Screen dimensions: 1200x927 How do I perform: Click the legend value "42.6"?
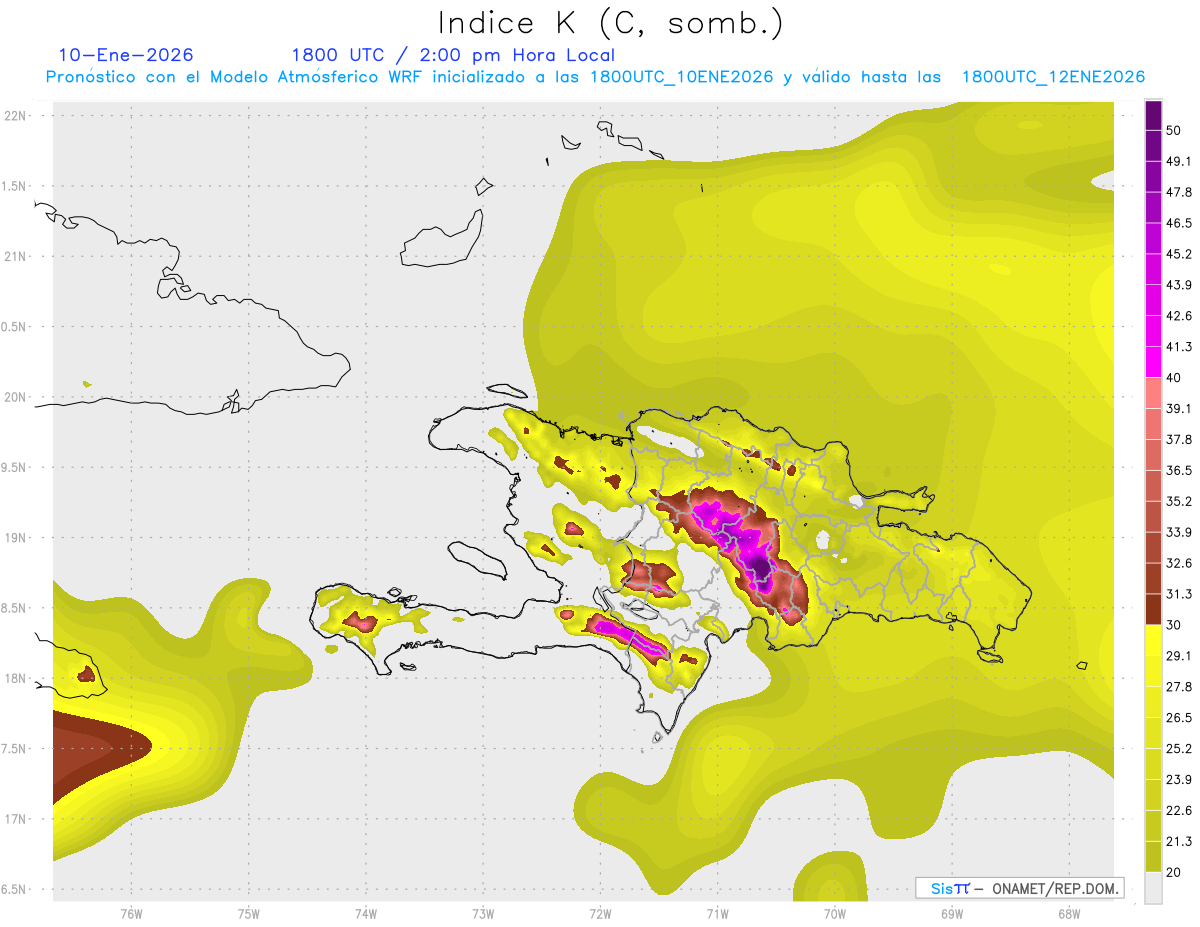coord(1178,316)
